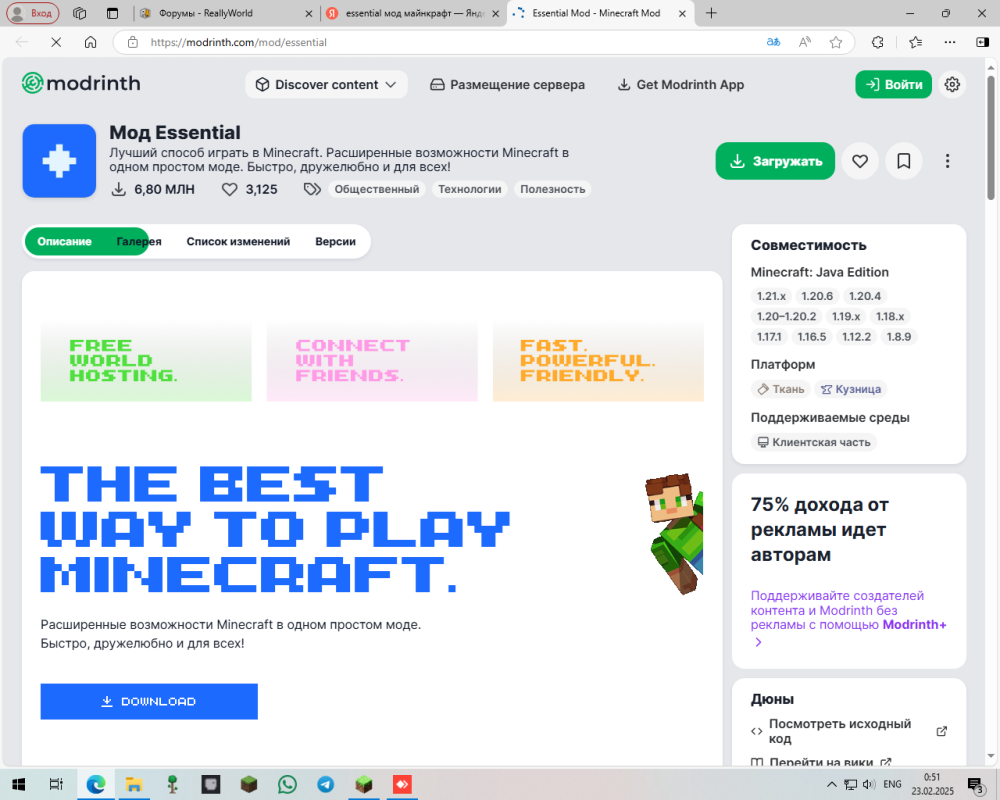Open Modrinth settings gear icon
The image size is (1000, 800).
(952, 84)
